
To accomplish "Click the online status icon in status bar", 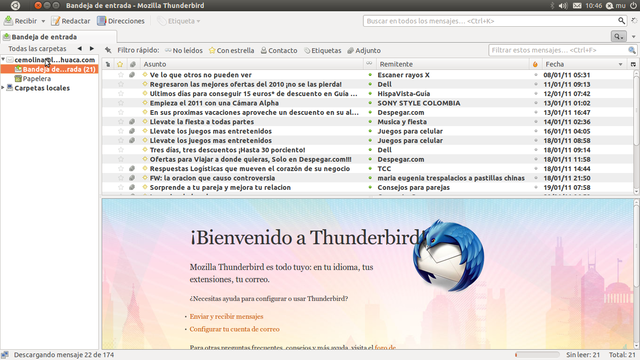I will pos(5,355).
